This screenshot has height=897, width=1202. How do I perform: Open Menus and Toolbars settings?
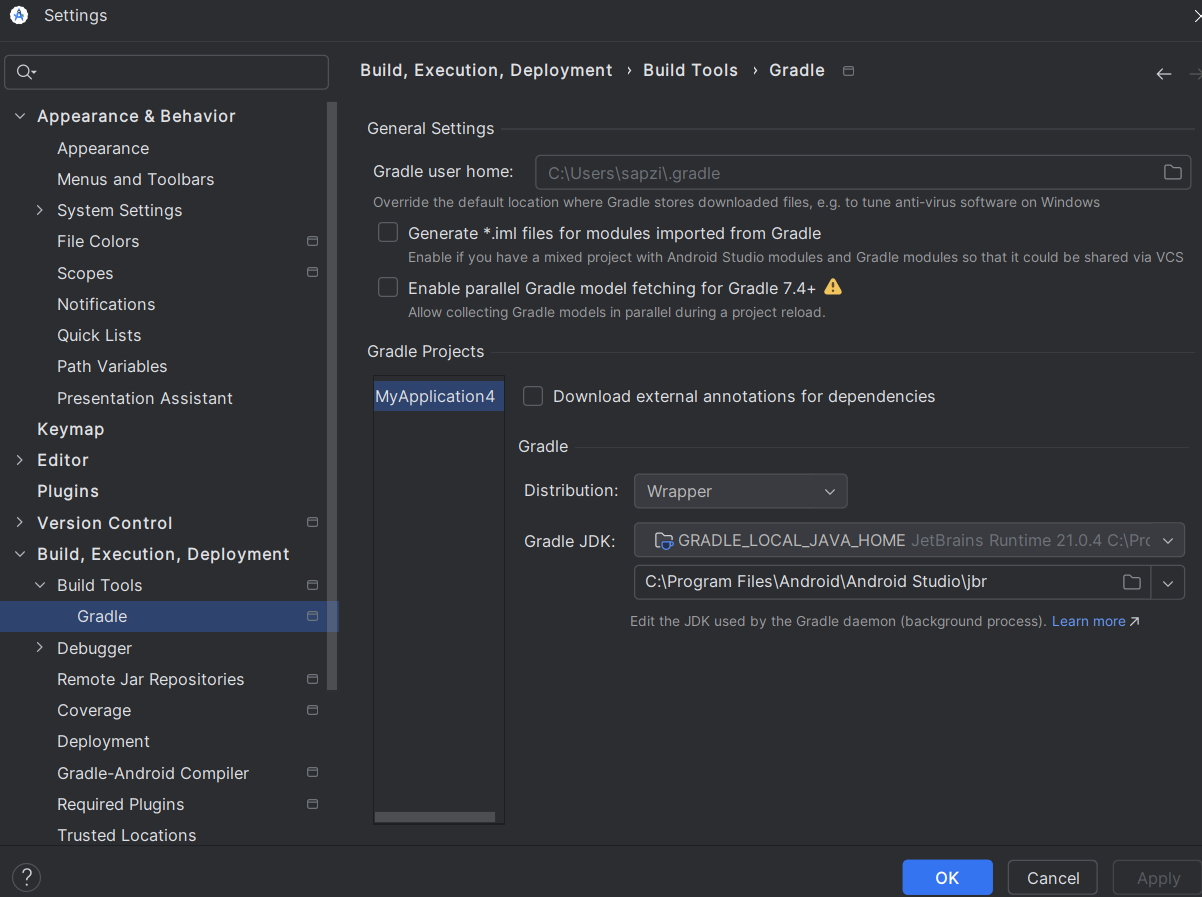[x=136, y=179]
